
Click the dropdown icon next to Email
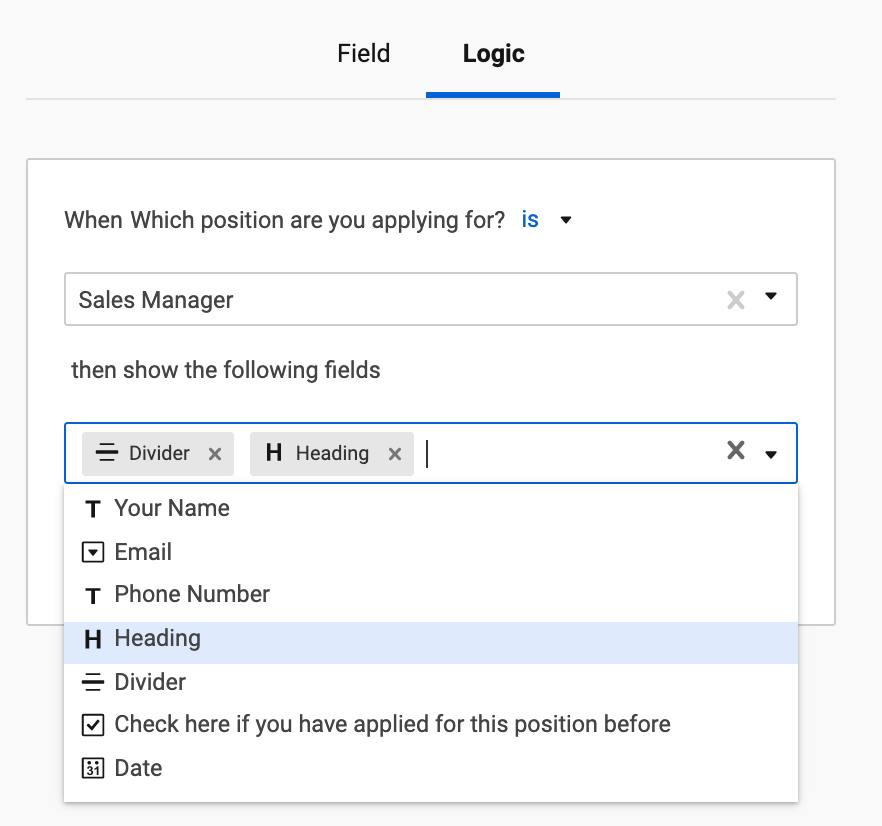(x=93, y=552)
